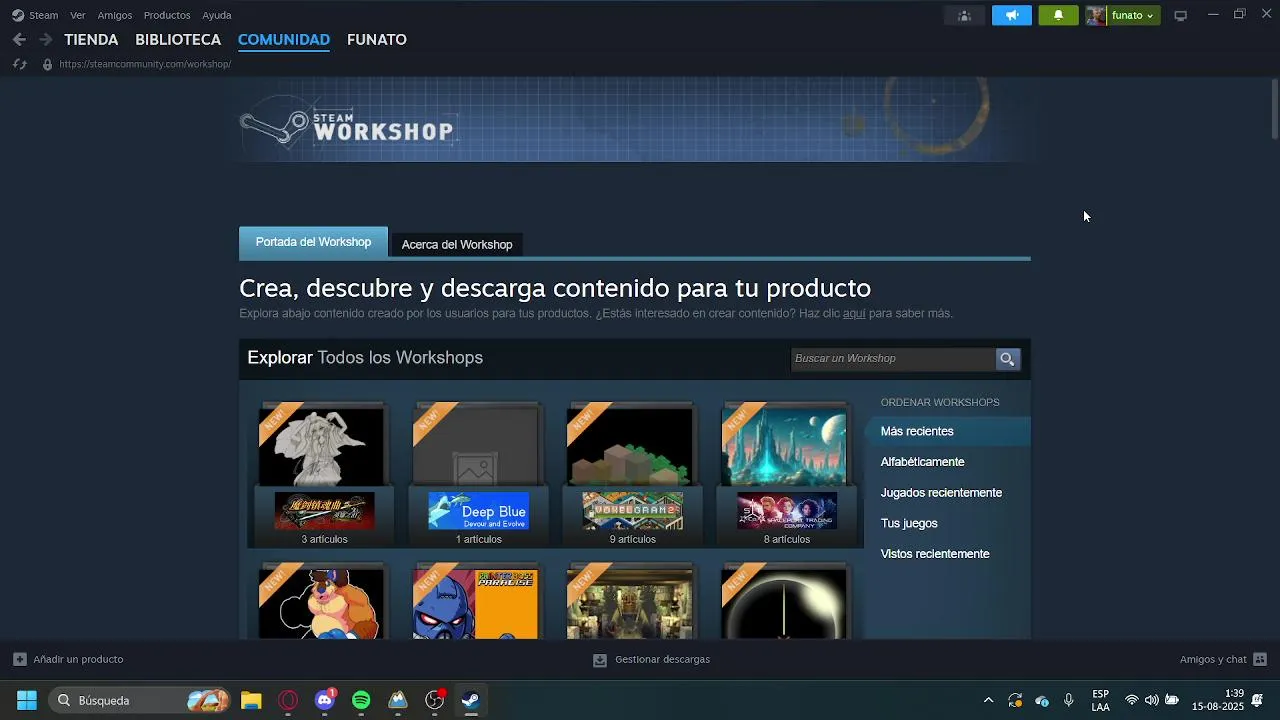
Task: Reload the page with refresh icon
Action: pos(19,64)
